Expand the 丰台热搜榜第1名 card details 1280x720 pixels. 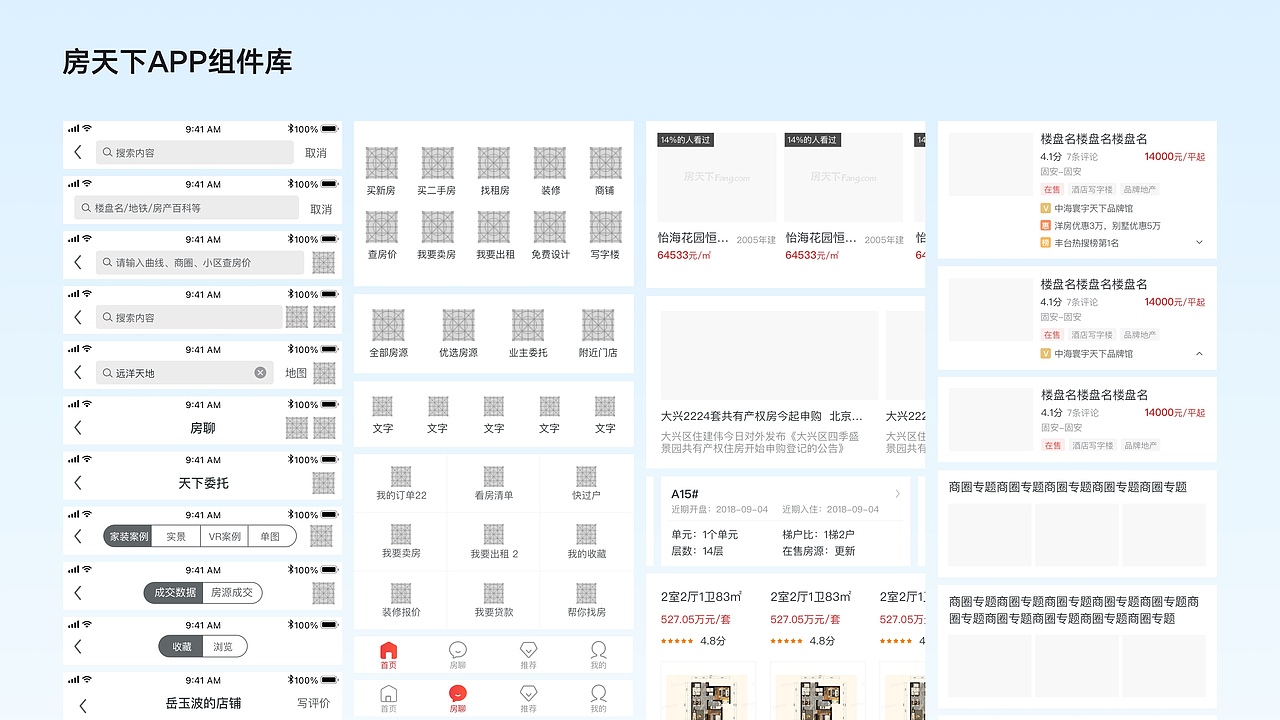coord(1197,242)
